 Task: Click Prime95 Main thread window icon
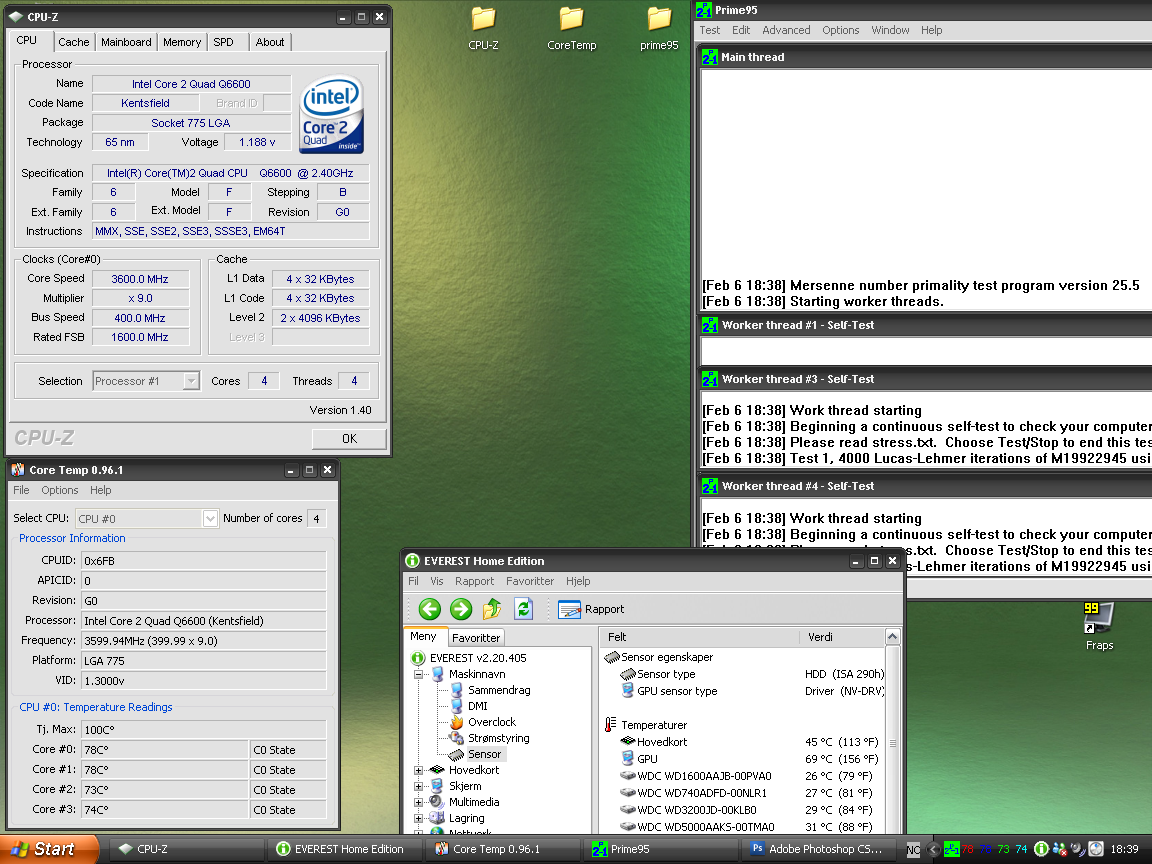coord(710,57)
